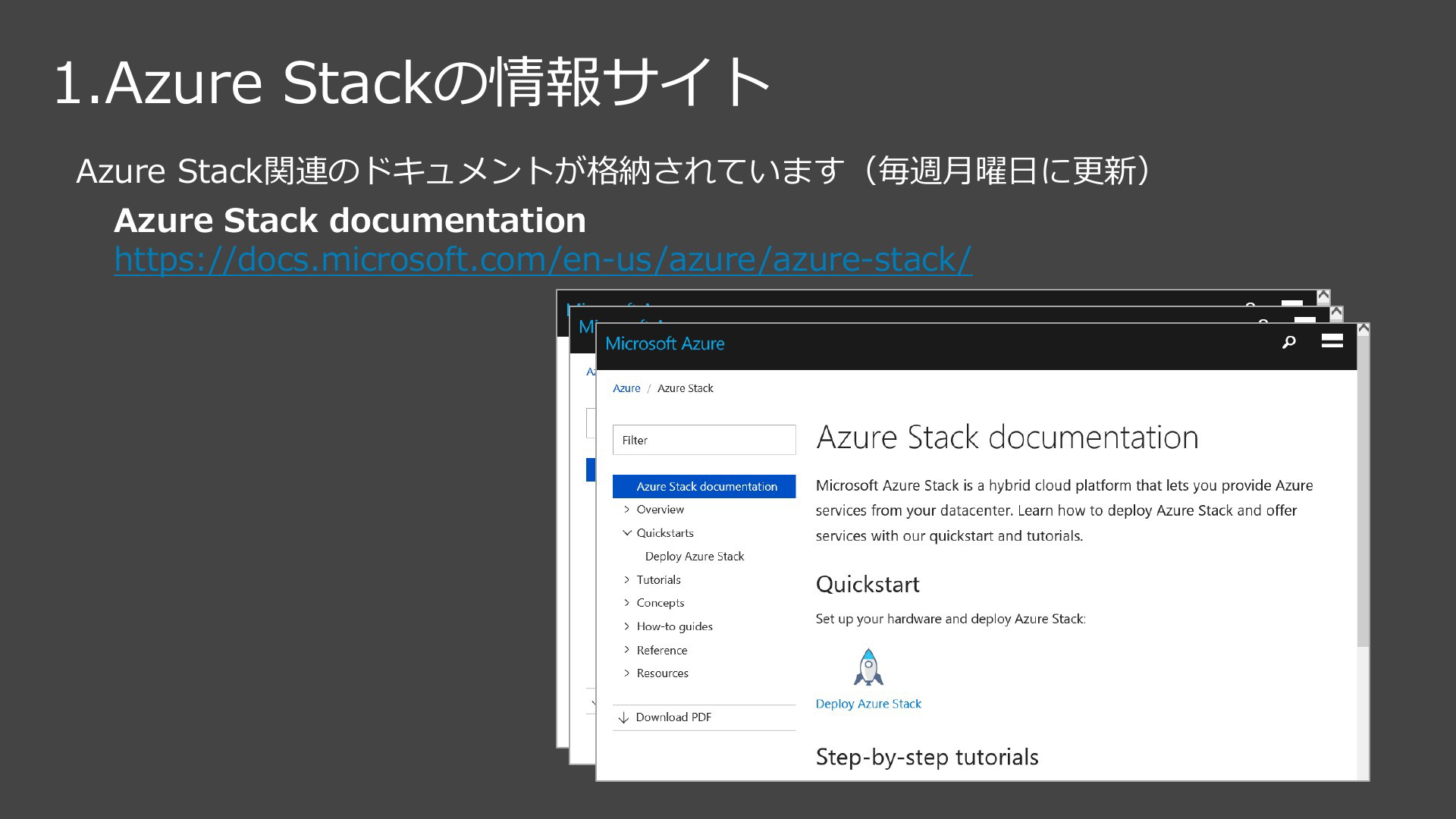Image resolution: width=1456 pixels, height=819 pixels.
Task: Open the Deploy Azure Stack link under rocket
Action: tap(868, 704)
